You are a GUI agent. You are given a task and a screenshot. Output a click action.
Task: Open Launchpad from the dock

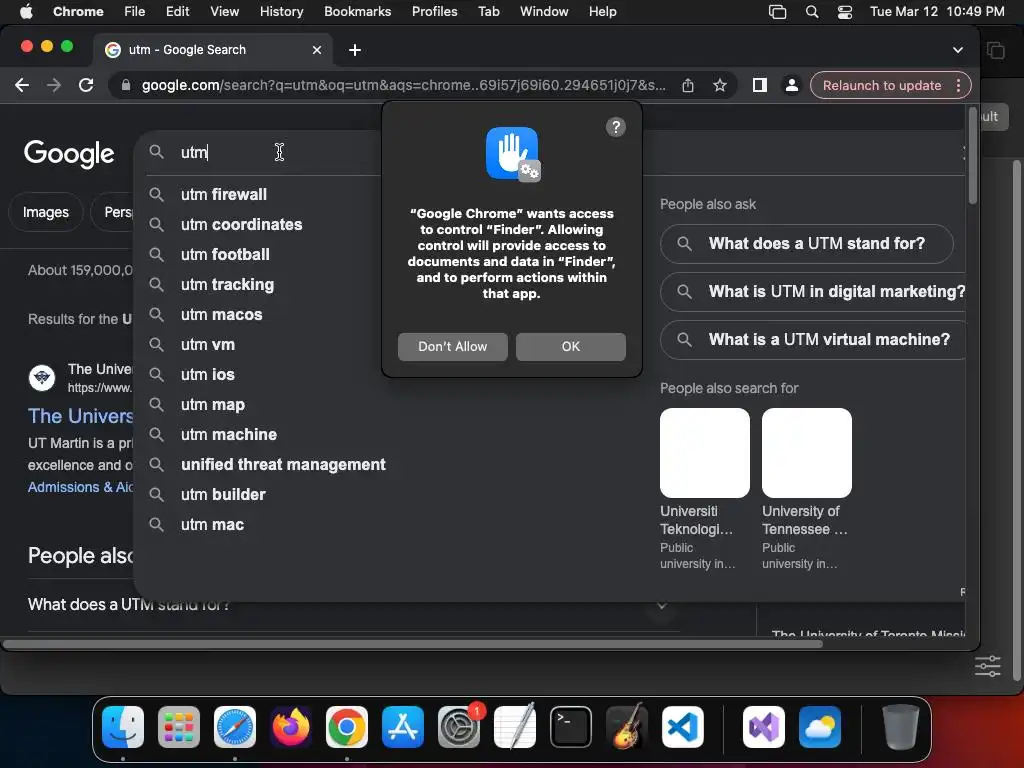[179, 727]
